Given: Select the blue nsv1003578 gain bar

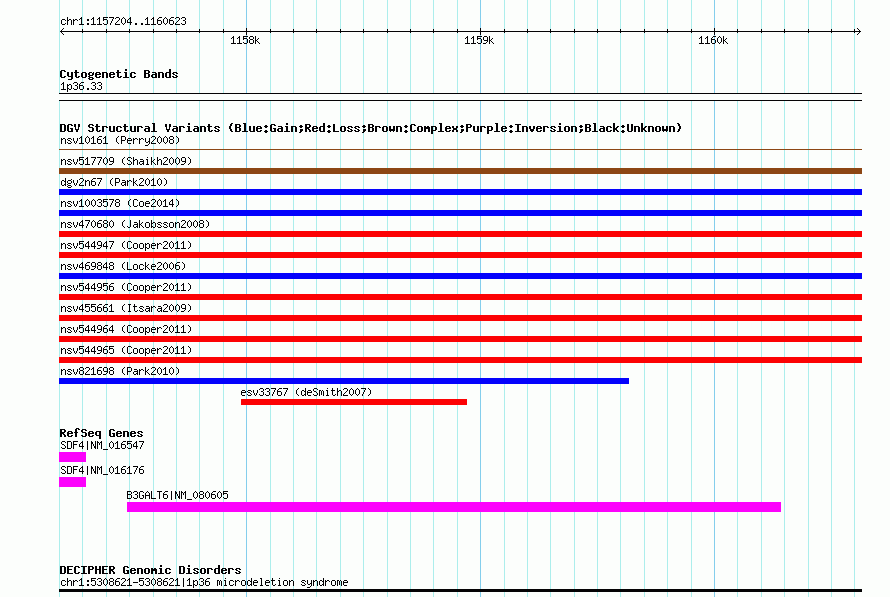Looking at the screenshot, I should click(460, 213).
